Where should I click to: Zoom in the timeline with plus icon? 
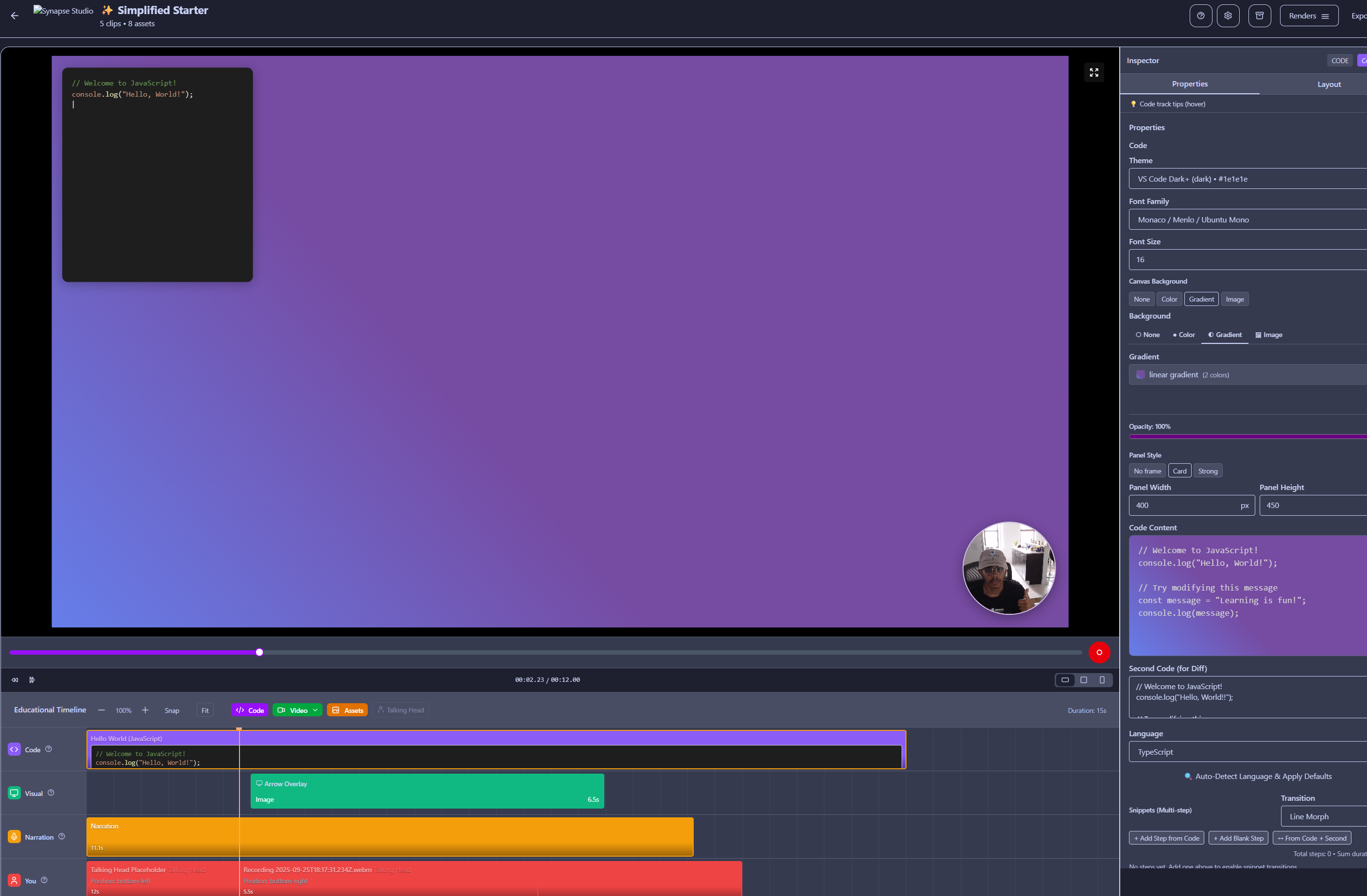point(145,710)
